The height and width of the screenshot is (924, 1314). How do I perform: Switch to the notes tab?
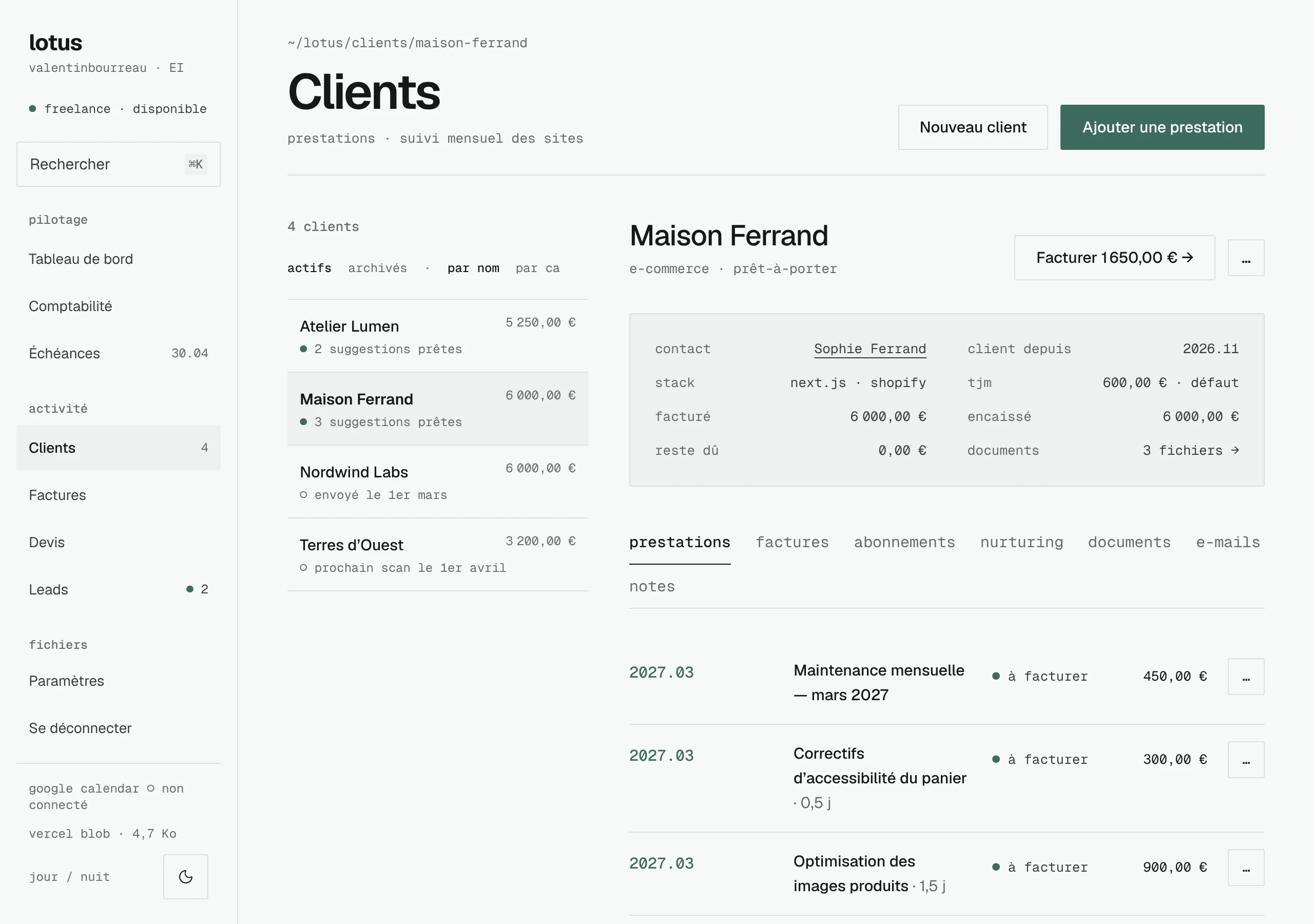(x=652, y=586)
